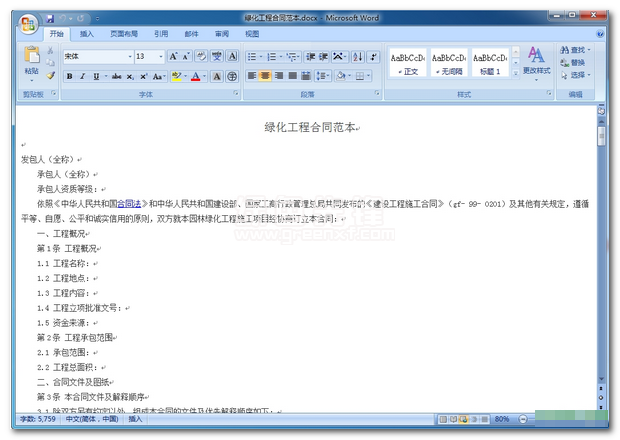This screenshot has width=620, height=440.
Task: Switch to Web Layout view
Action: (x=463, y=419)
